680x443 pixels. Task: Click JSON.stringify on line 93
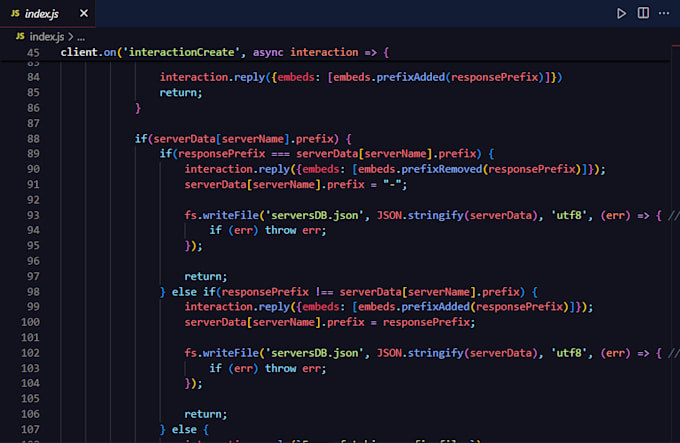point(420,215)
